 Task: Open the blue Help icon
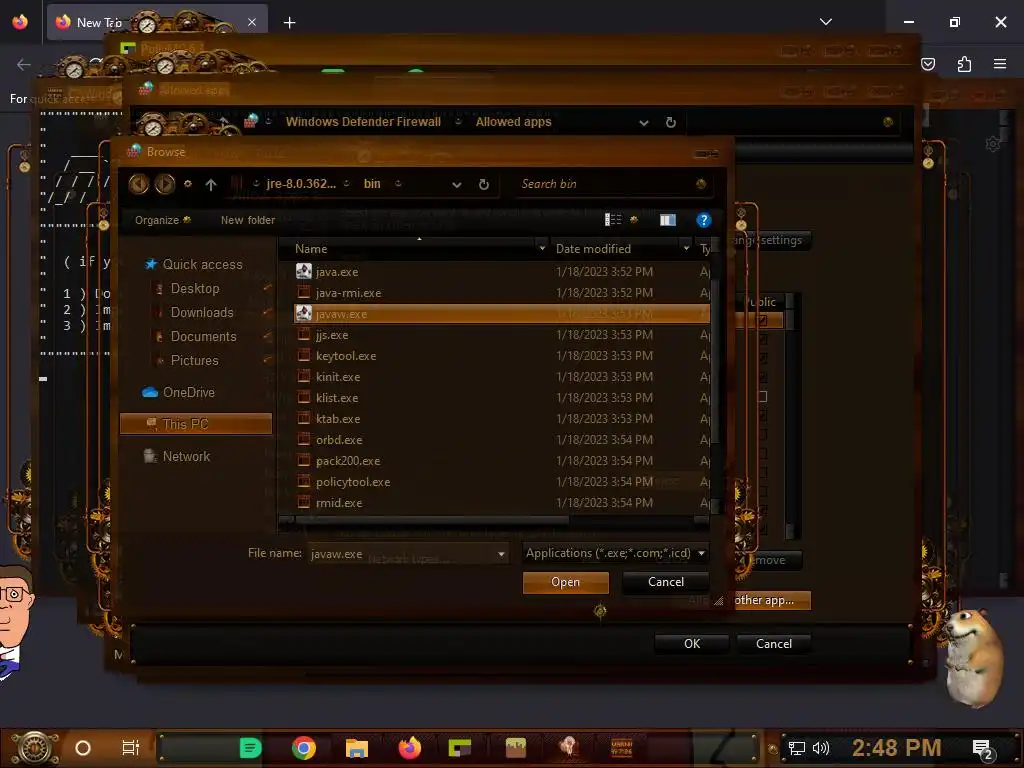click(703, 220)
